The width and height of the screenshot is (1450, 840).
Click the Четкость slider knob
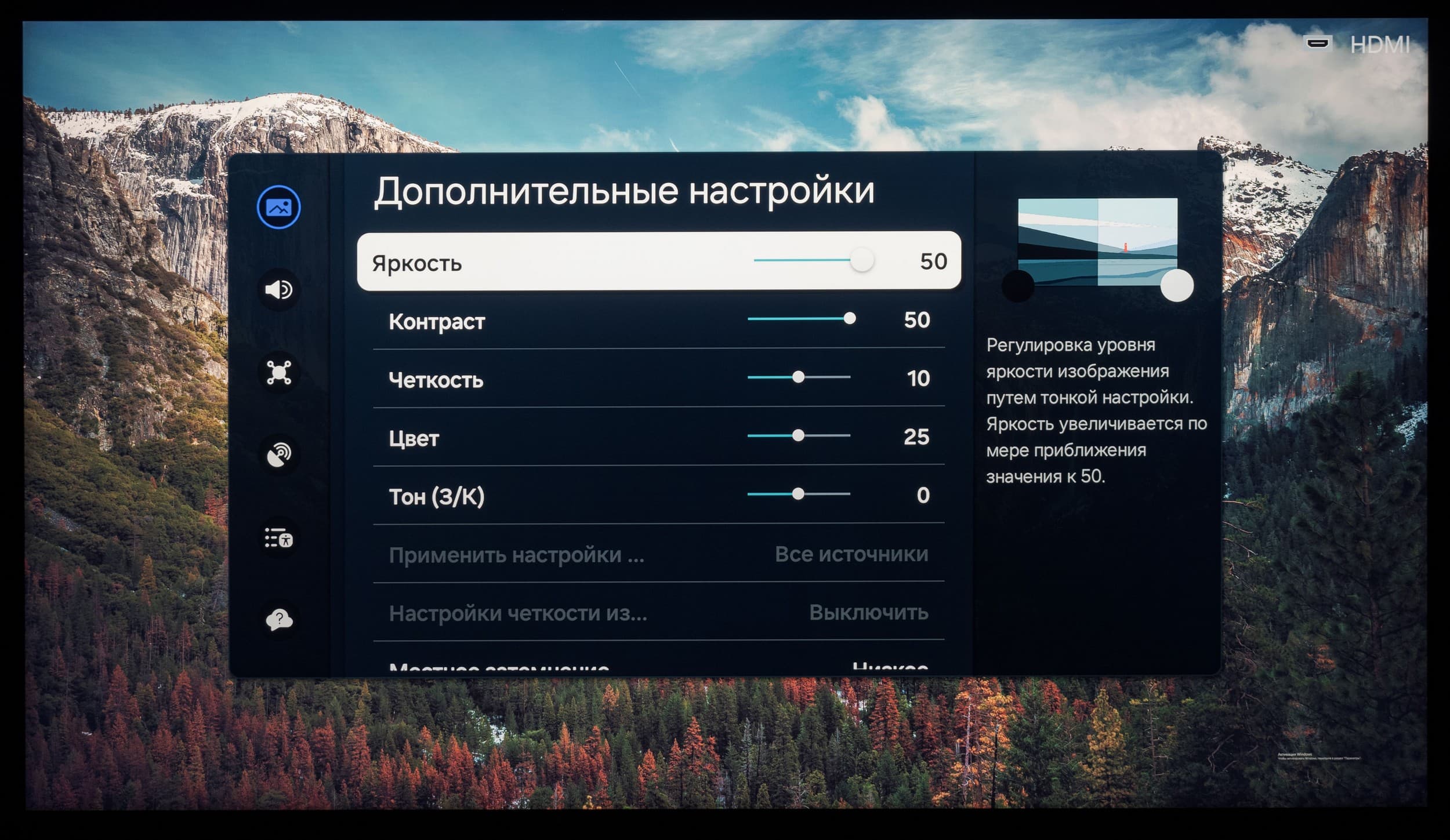point(799,377)
